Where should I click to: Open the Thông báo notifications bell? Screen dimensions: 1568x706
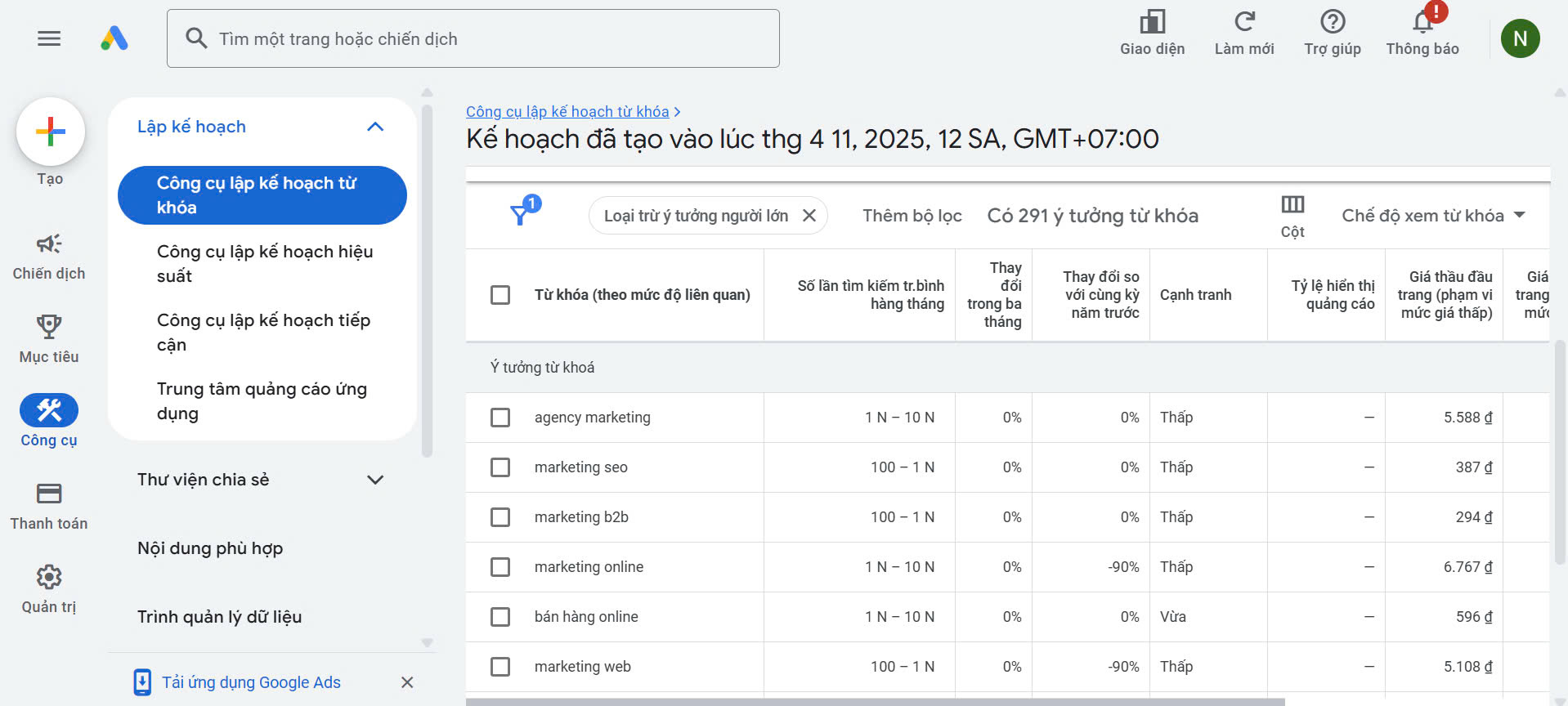pyautogui.click(x=1422, y=23)
